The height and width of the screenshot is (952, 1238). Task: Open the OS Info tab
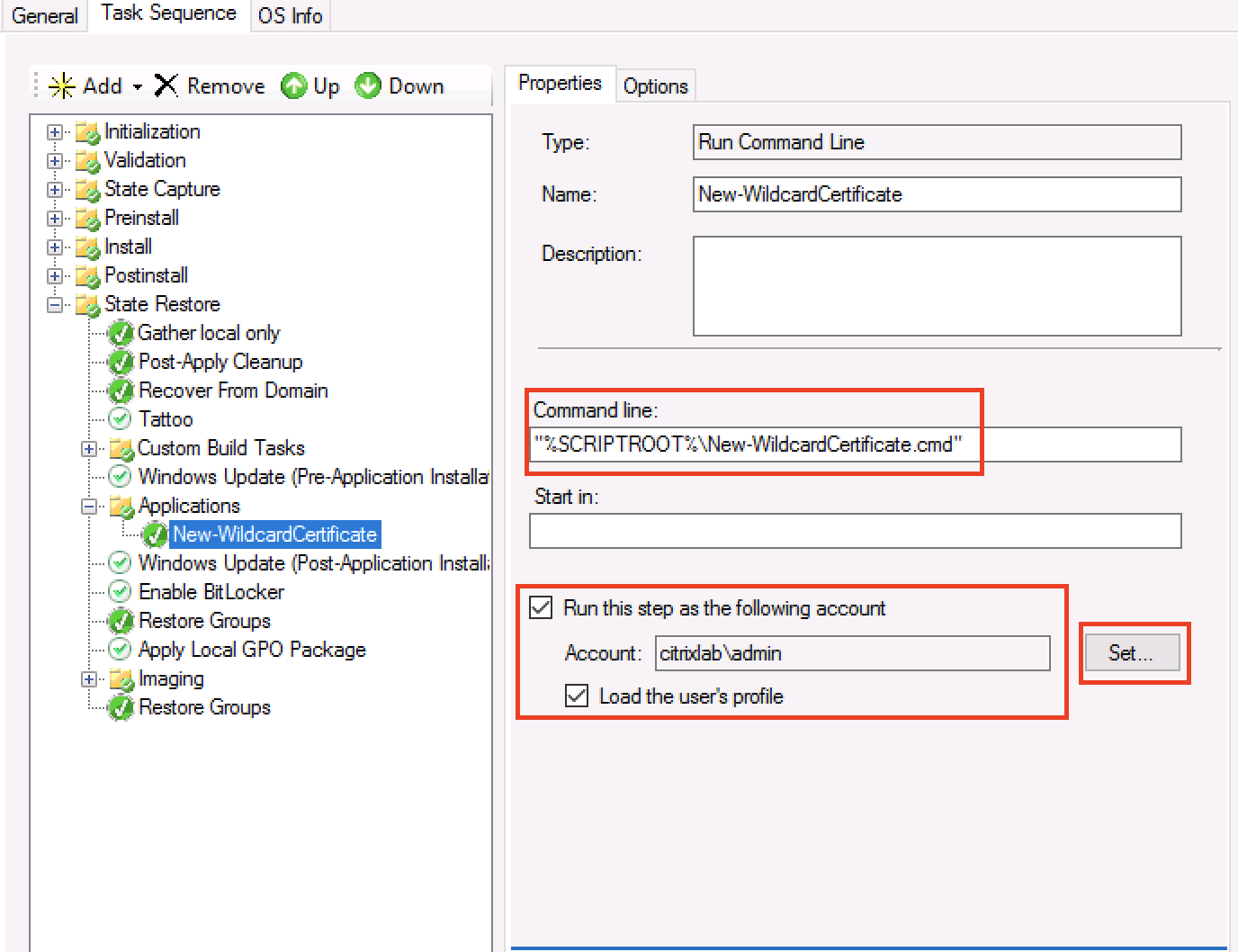[x=290, y=15]
